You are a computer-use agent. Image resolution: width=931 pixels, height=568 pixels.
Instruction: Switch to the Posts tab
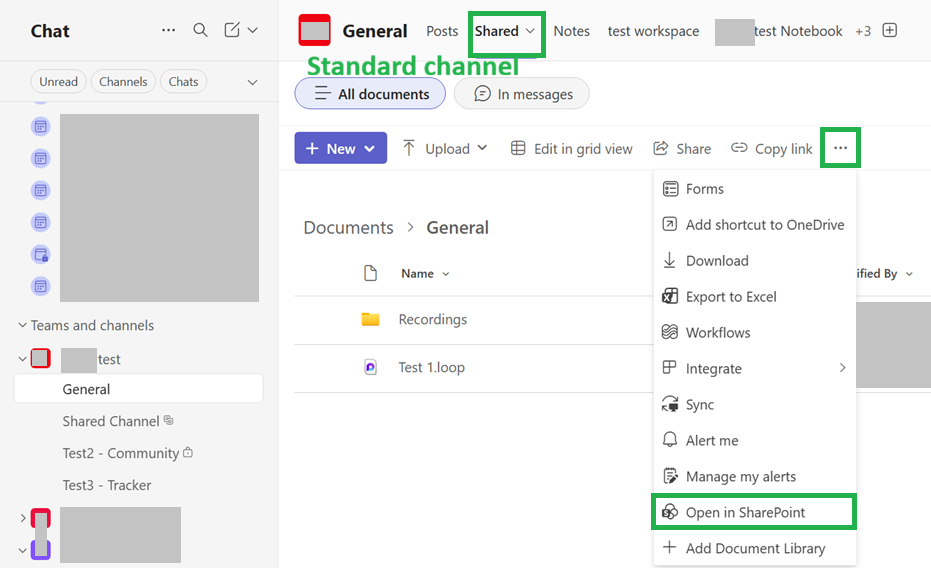[442, 31]
